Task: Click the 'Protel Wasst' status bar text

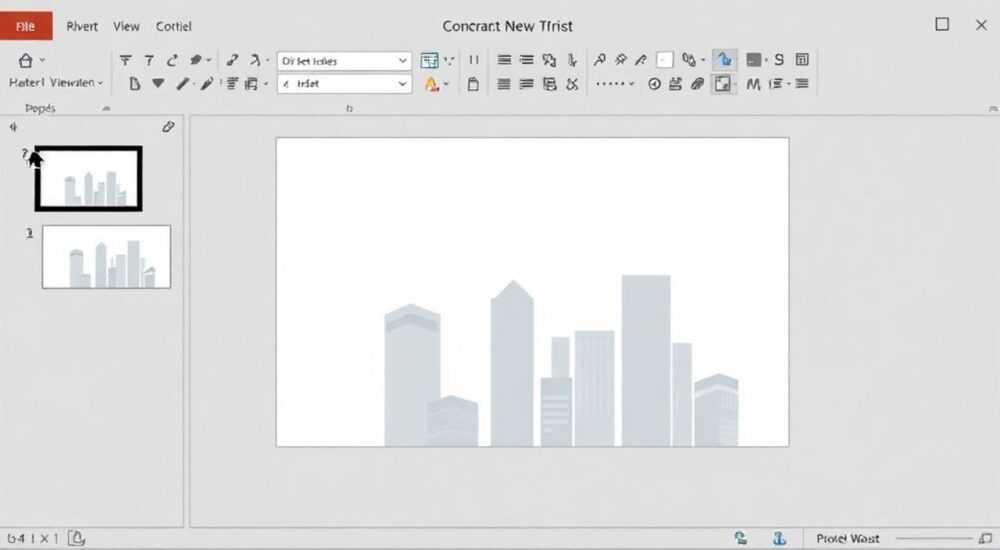Action: 848,539
